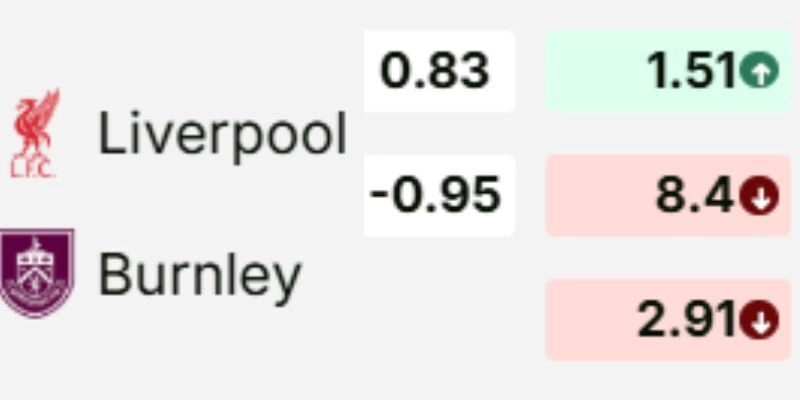Click the green highlighted odds cell
This screenshot has width=800, height=400.
(668, 71)
